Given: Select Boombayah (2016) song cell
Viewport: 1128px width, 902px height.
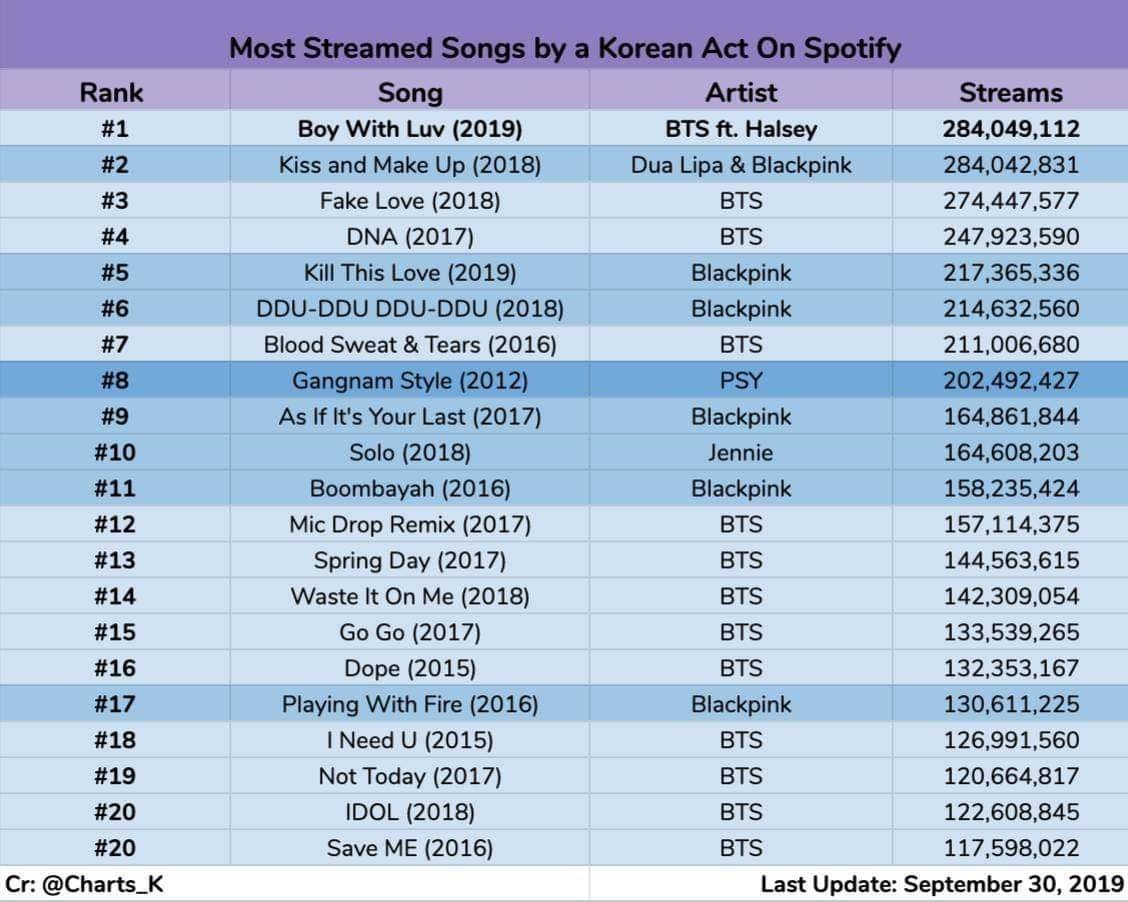Looking at the screenshot, I should click(410, 488).
